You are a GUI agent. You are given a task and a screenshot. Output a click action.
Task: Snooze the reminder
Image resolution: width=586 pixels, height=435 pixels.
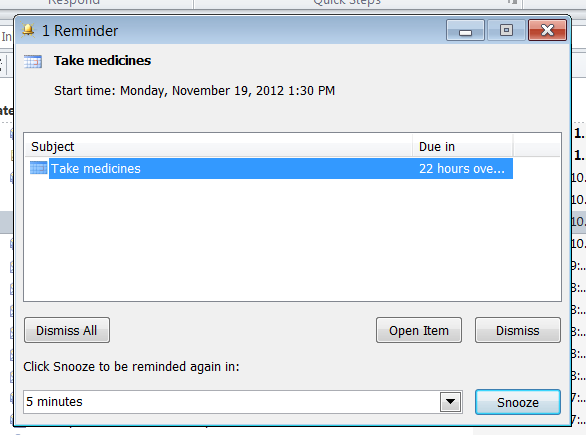pos(518,402)
